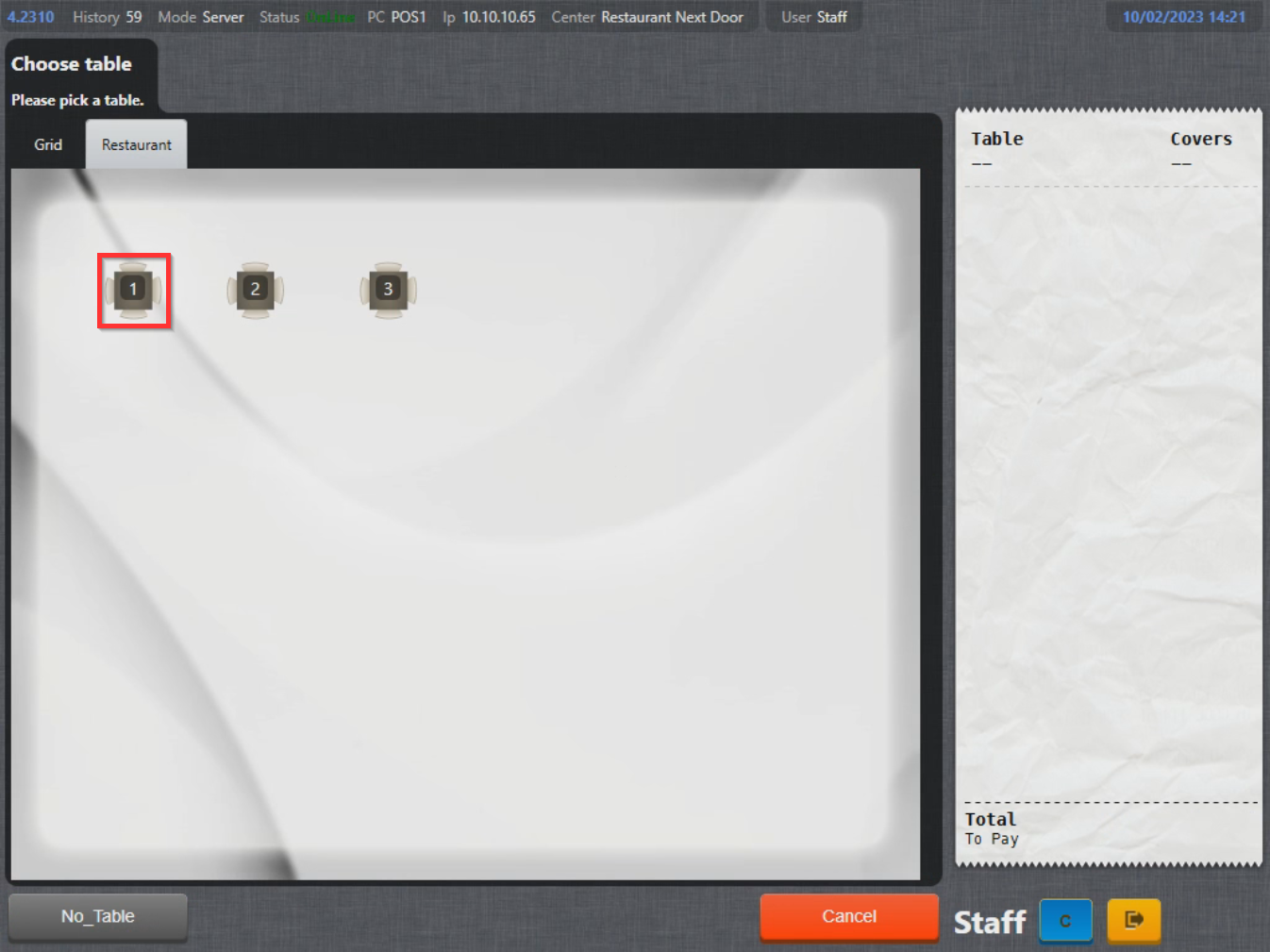Click the Covers header on receipt
1270x952 pixels.
coord(1201,139)
